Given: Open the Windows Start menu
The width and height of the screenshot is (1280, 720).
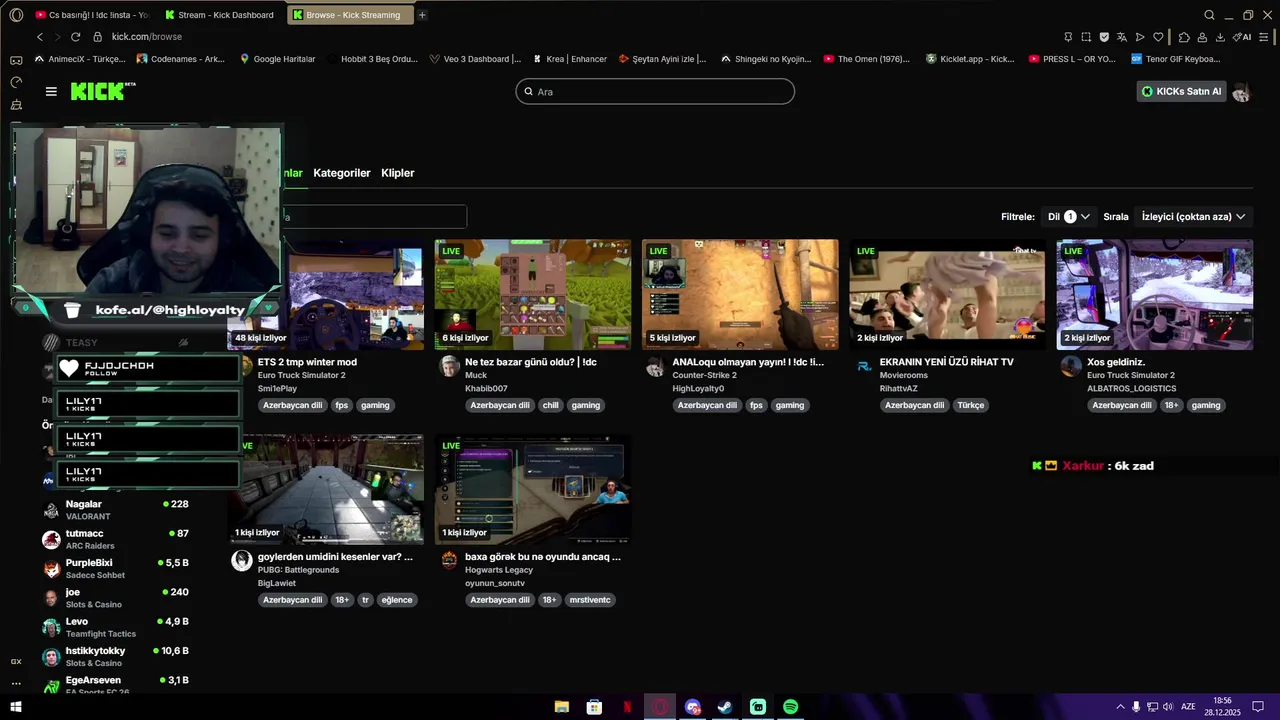Looking at the screenshot, I should point(16,707).
